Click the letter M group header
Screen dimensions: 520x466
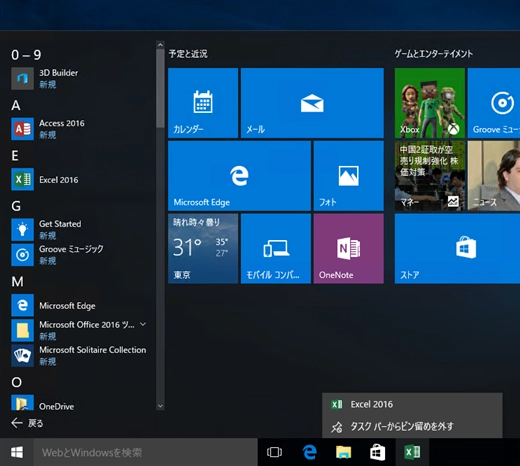(17, 282)
